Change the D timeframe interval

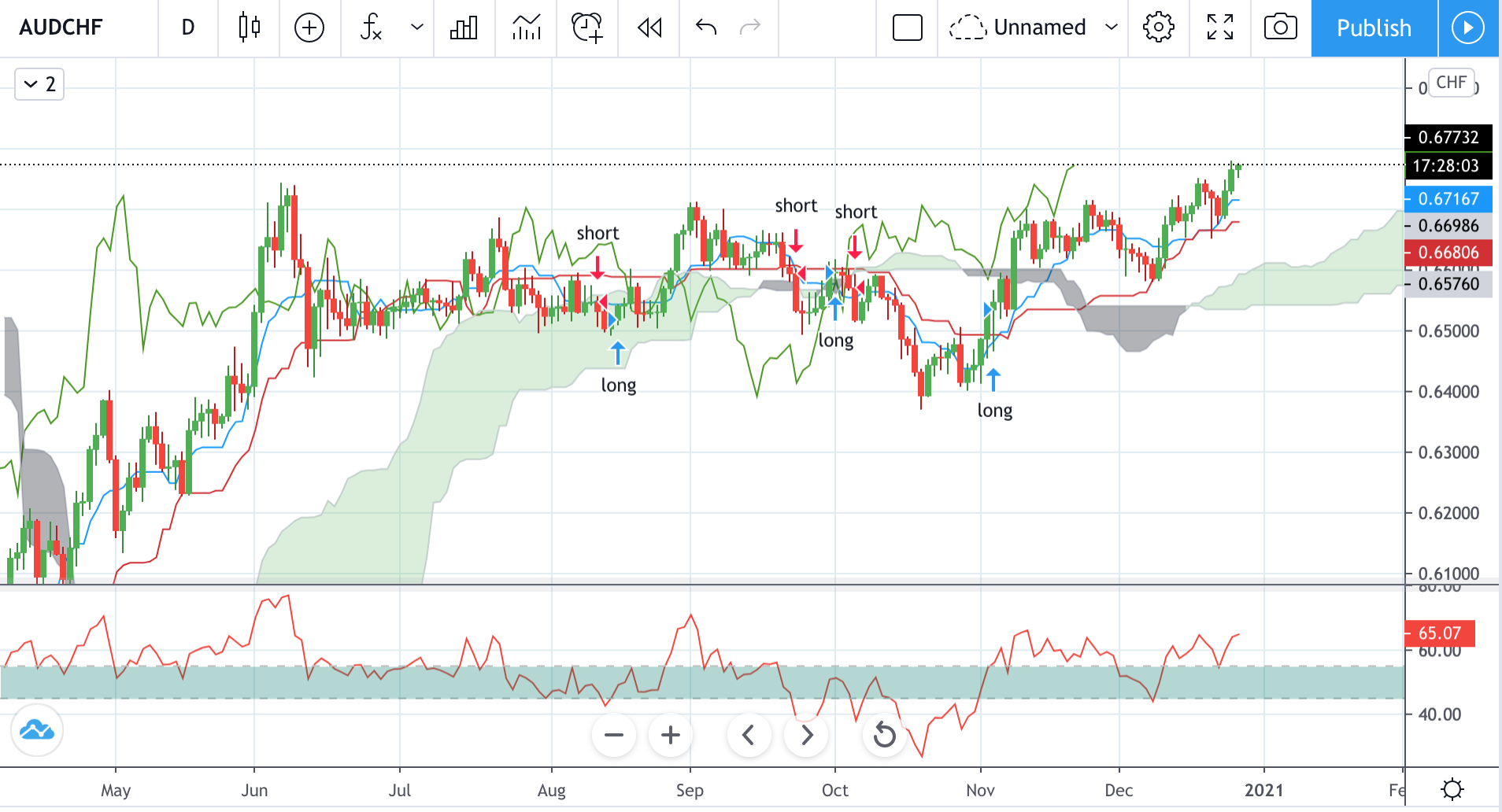pos(188,28)
